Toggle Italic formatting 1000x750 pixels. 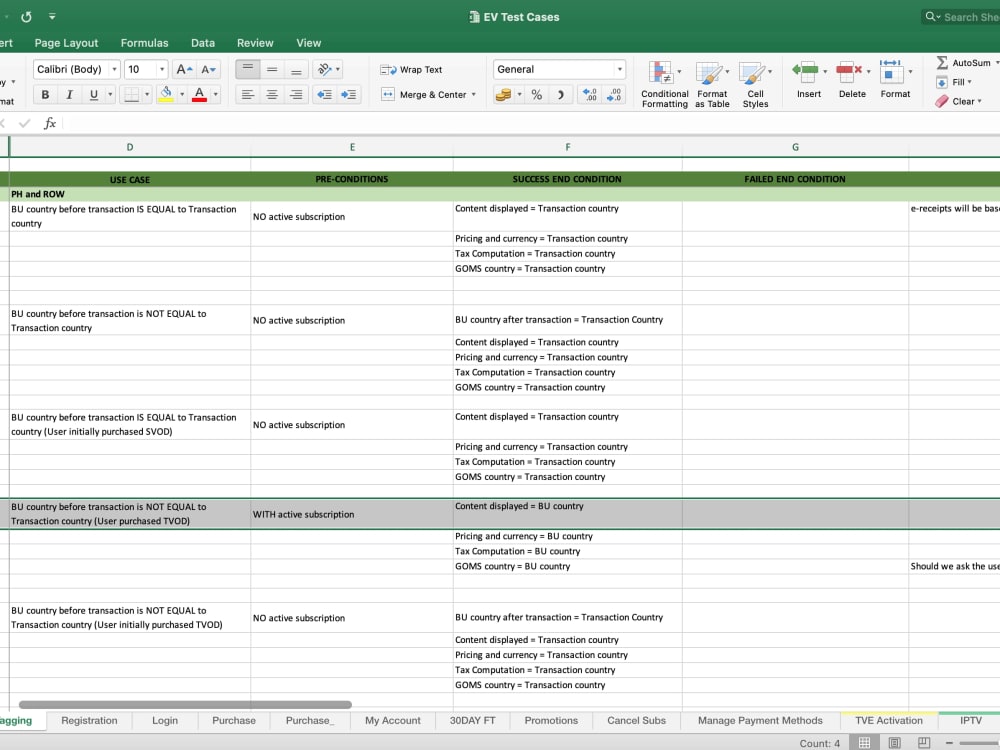[x=69, y=94]
